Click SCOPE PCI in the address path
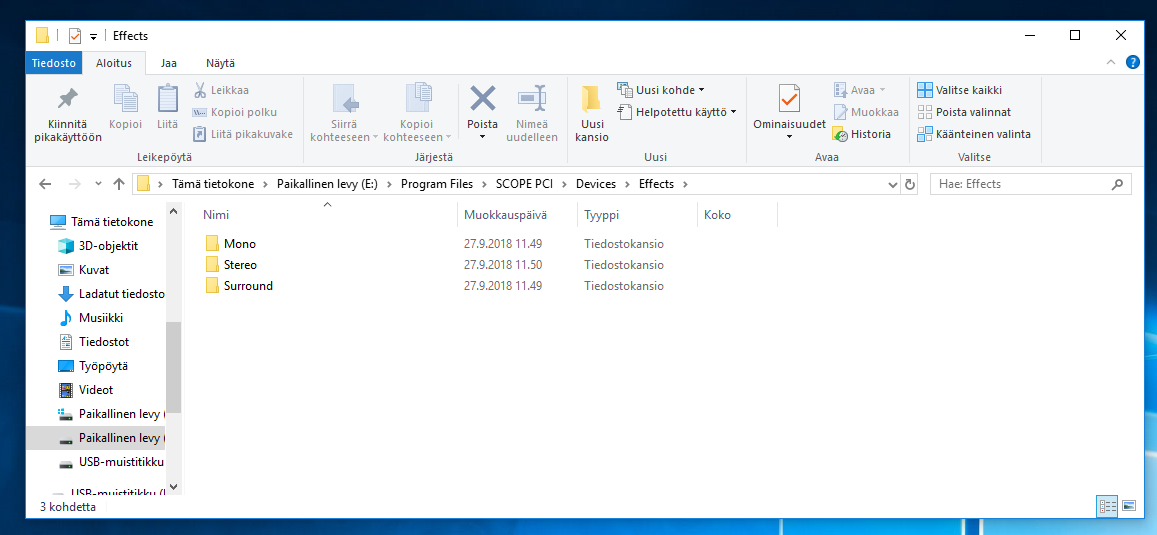 coord(523,184)
